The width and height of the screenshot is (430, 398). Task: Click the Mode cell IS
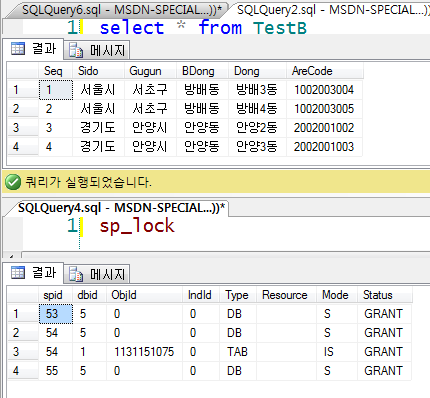coord(337,352)
